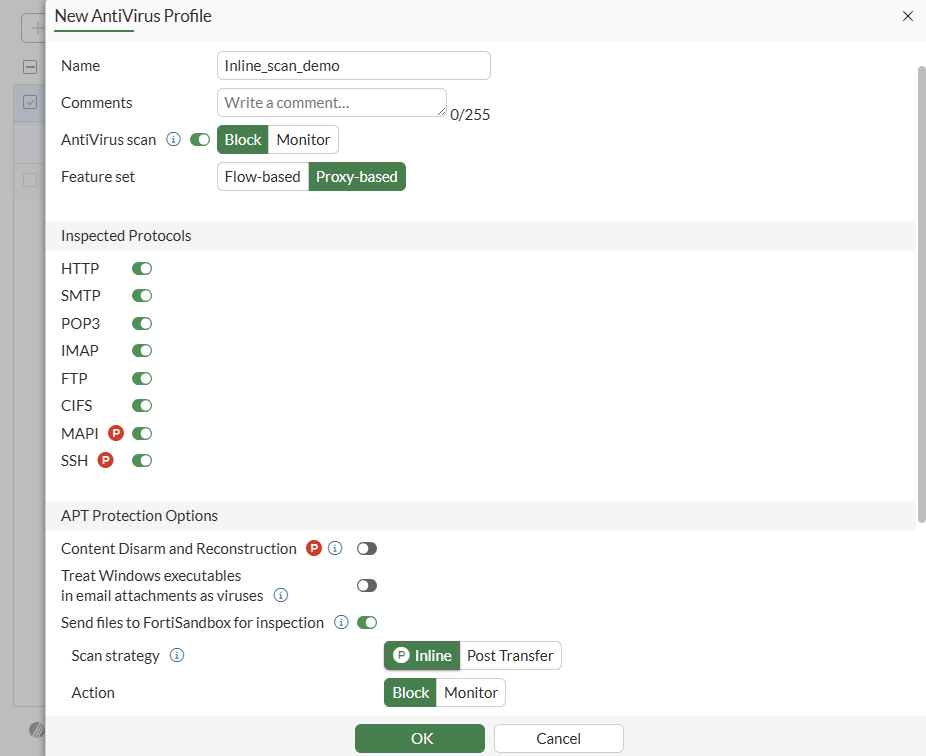
Task: Click the Name input field
Action: (x=353, y=66)
